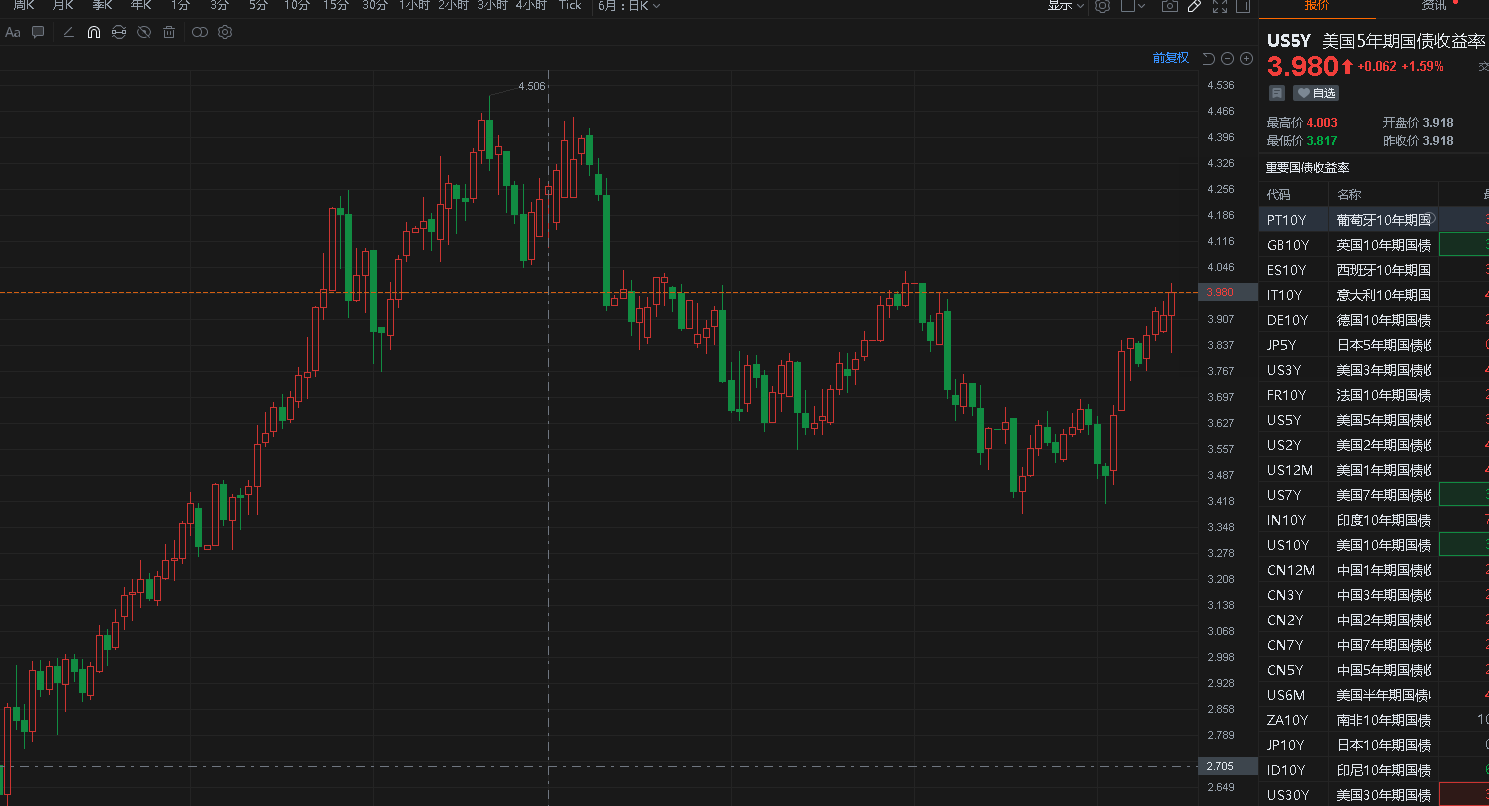Hide all drawings with the crossed-eye icon

[x=144, y=32]
